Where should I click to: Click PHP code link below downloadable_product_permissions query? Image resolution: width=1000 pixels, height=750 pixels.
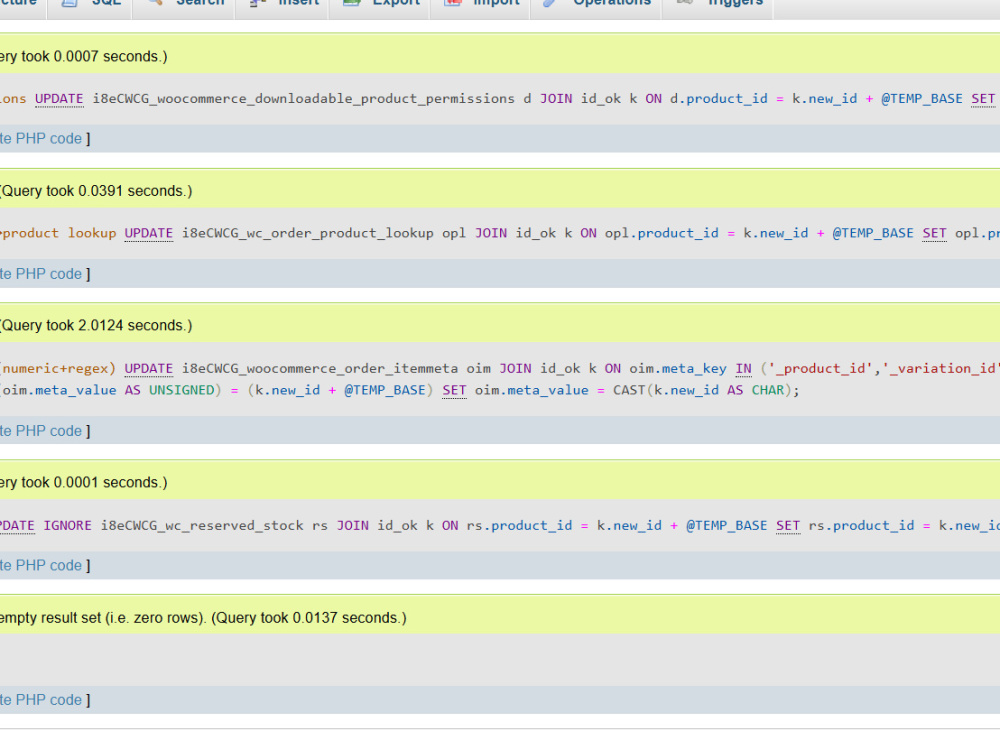coord(41,138)
